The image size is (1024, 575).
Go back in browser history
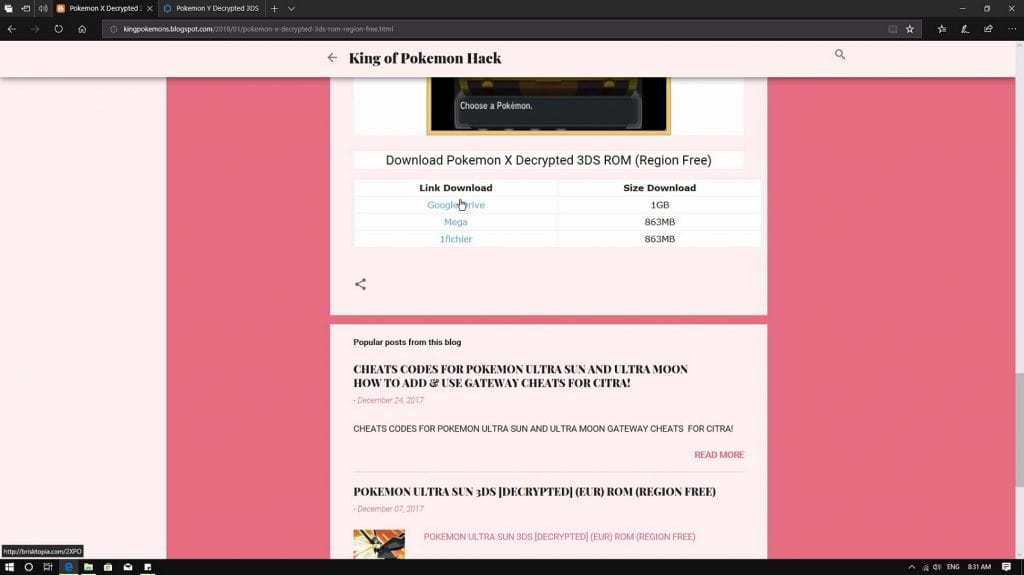[x=12, y=29]
